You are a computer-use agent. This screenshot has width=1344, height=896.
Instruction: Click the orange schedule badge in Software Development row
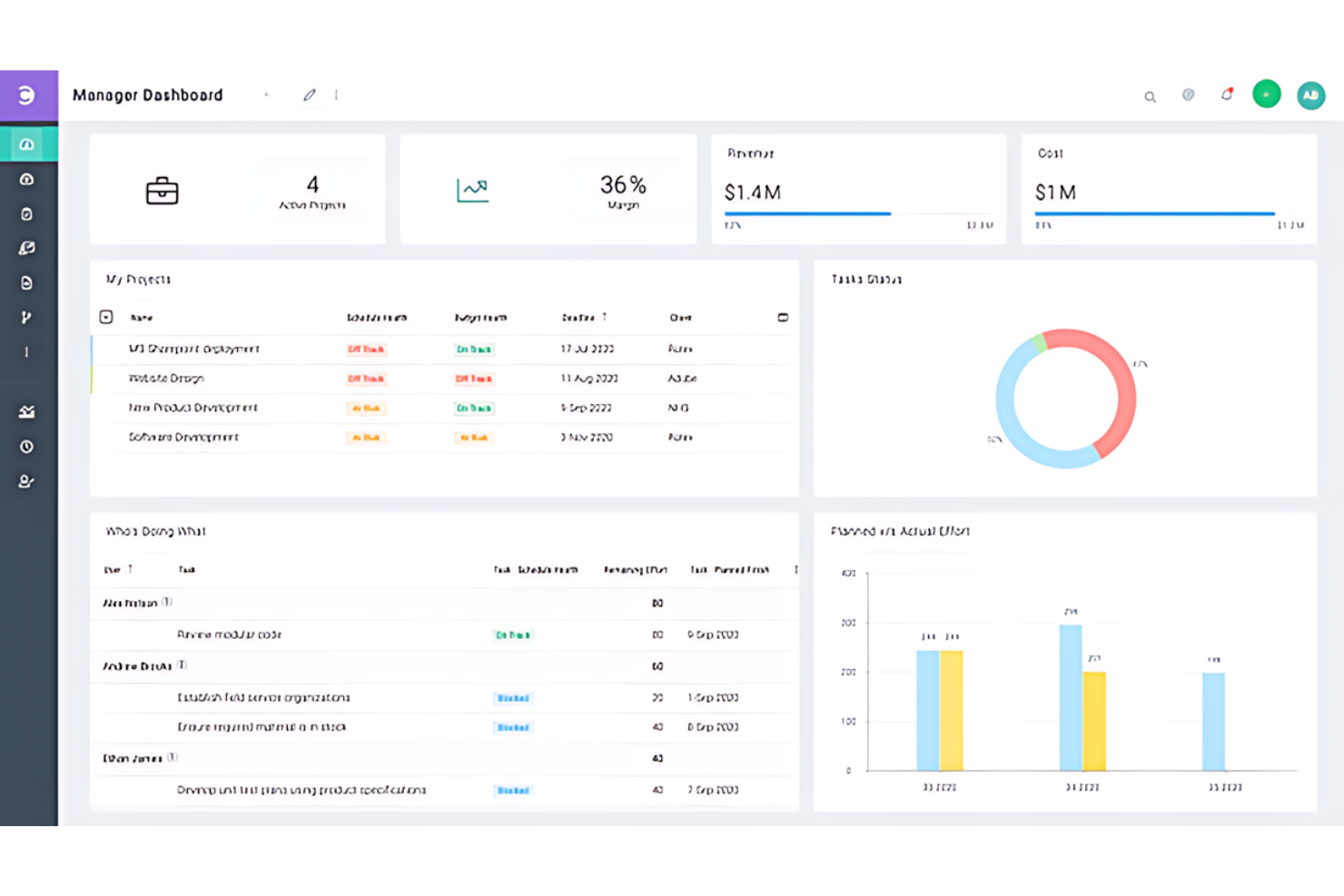(x=366, y=438)
